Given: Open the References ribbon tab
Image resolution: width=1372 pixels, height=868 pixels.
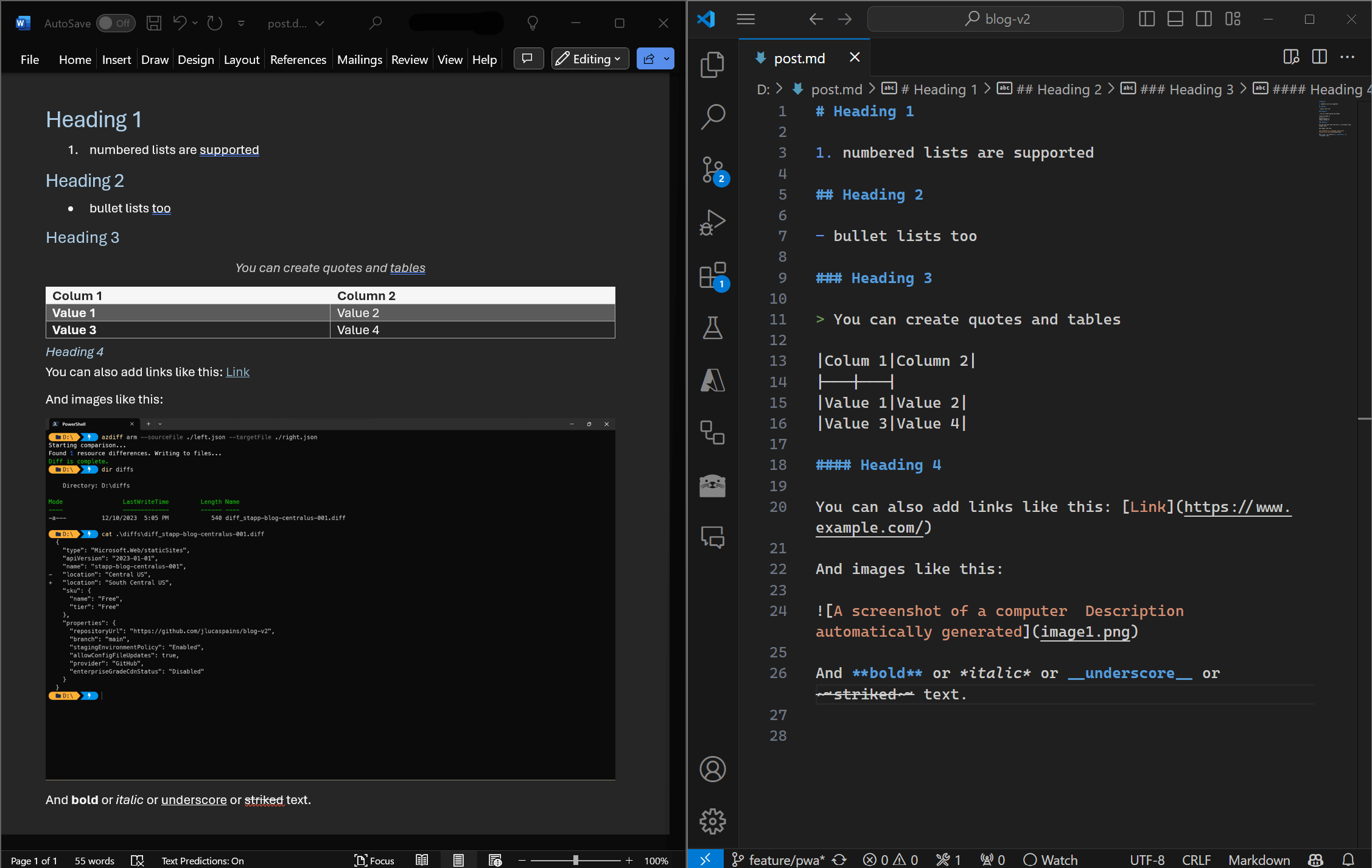Looking at the screenshot, I should 298,60.
